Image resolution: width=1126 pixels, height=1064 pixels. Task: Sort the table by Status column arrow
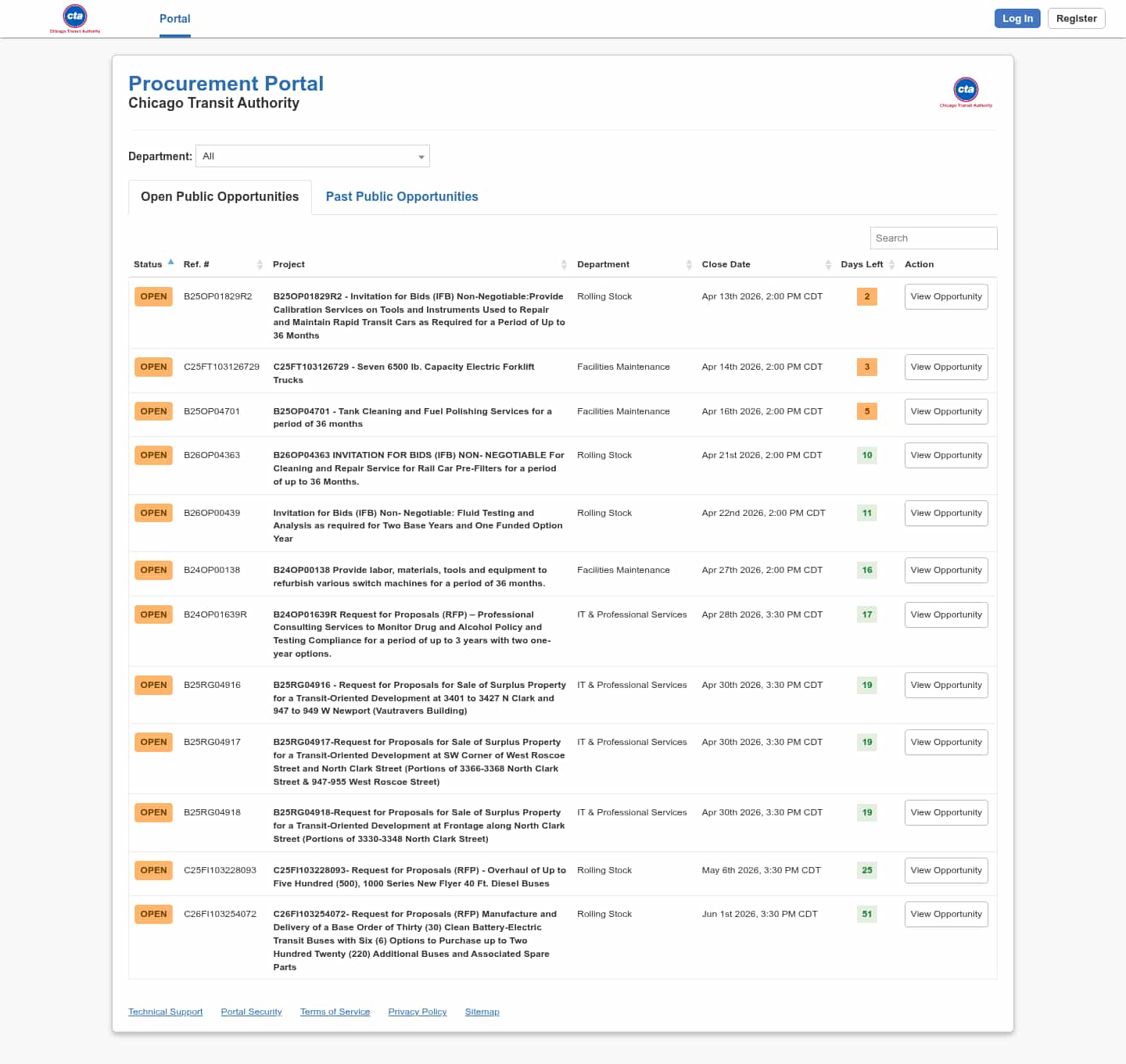(x=170, y=263)
